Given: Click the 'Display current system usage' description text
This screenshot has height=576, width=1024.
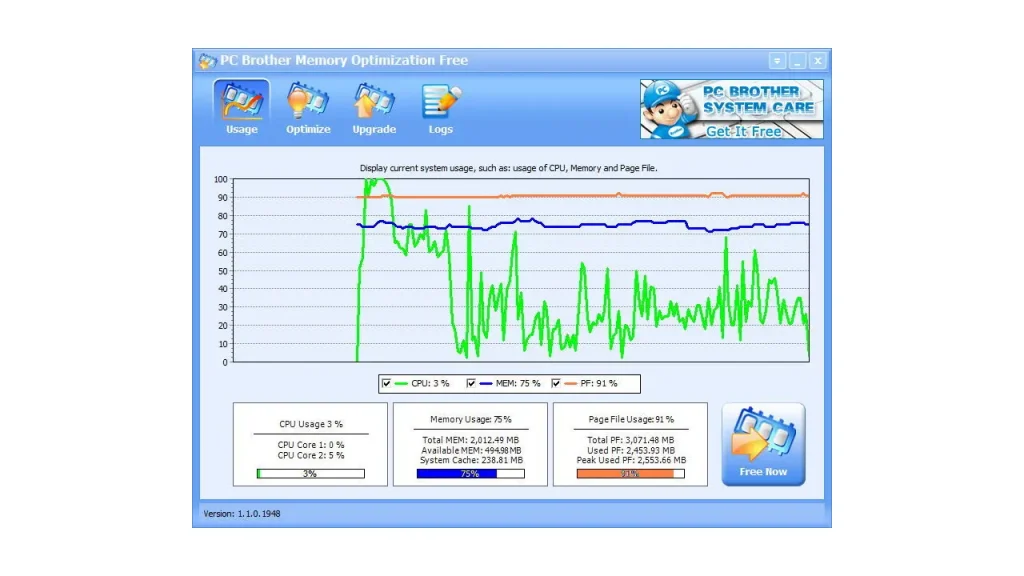Looking at the screenshot, I should tap(508, 168).
